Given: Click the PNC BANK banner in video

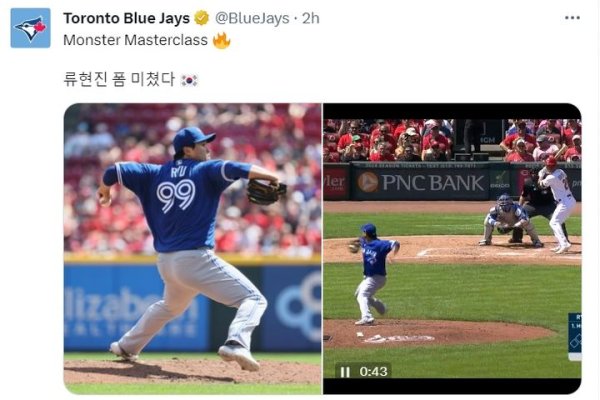Looking at the screenshot, I should coord(421,182).
